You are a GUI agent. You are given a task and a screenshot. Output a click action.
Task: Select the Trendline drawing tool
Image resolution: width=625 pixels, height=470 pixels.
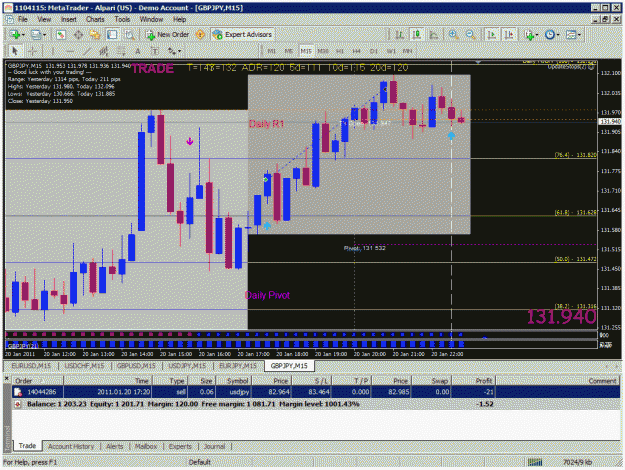click(87, 51)
